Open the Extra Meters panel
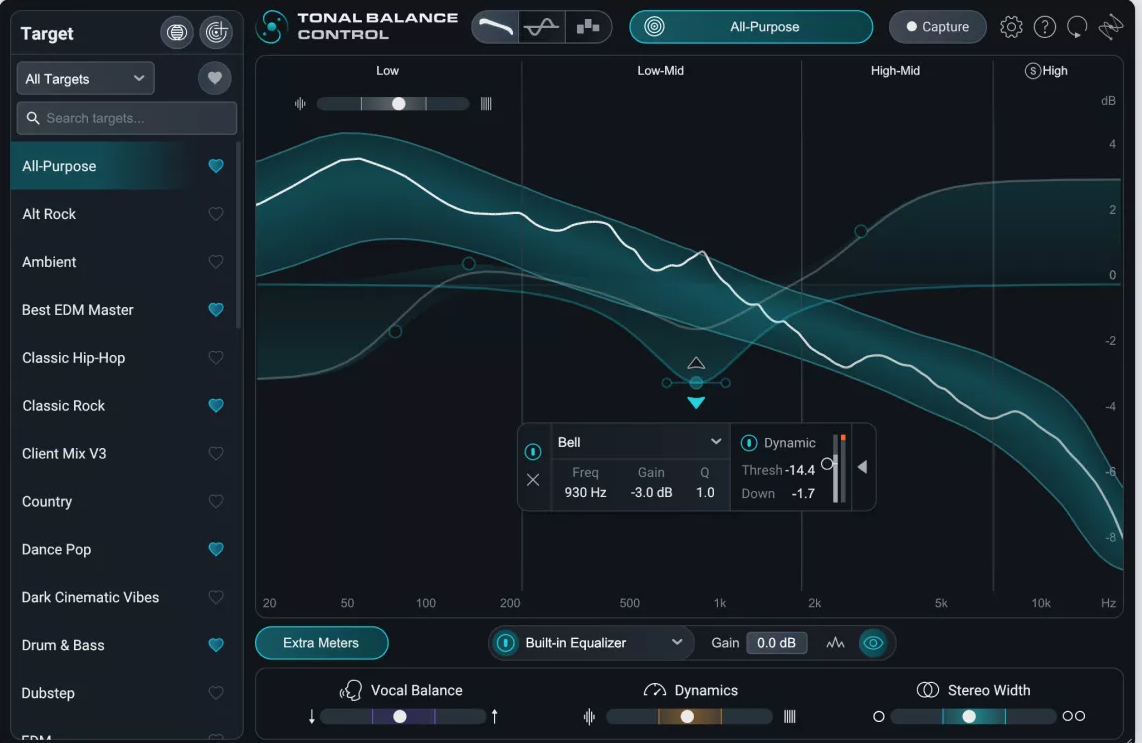Screen dimensions: 1142x743 point(321,643)
